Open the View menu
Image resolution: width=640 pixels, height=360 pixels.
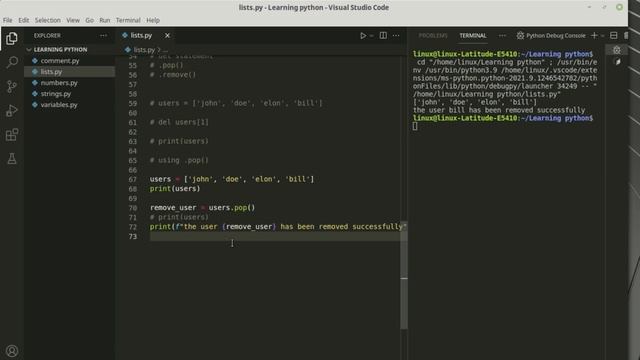(x=73, y=20)
